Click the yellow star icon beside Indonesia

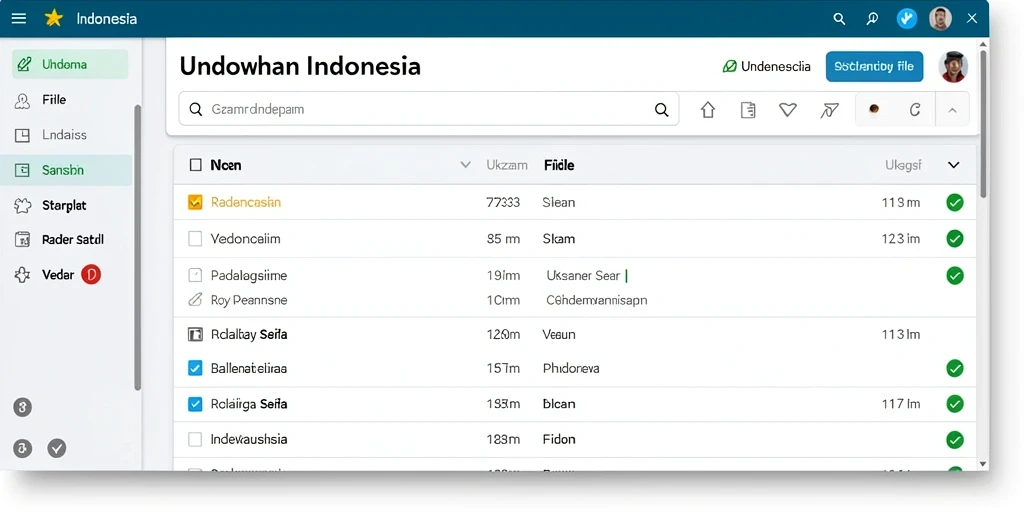tap(54, 18)
